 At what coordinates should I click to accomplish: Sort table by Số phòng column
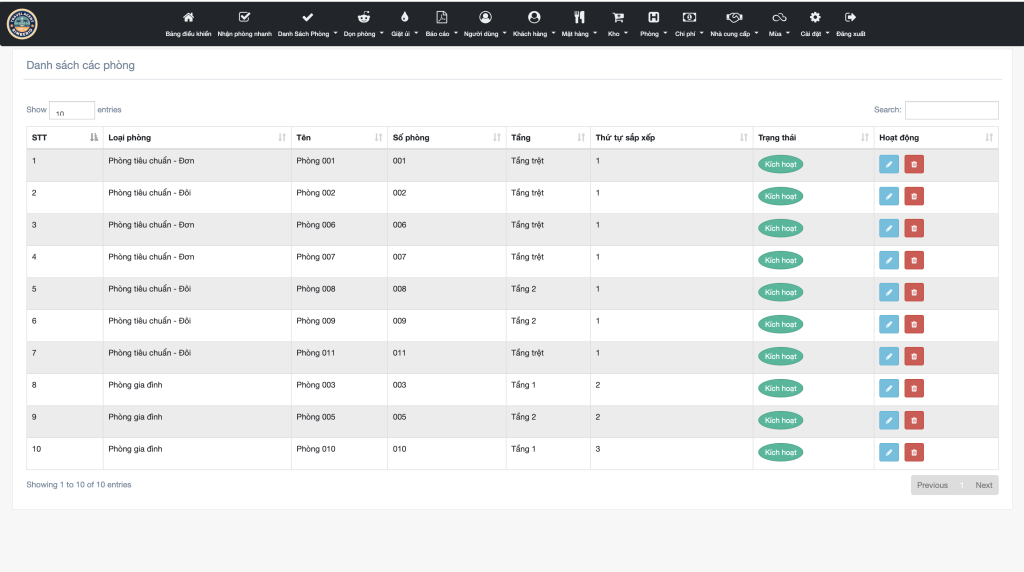click(x=447, y=138)
